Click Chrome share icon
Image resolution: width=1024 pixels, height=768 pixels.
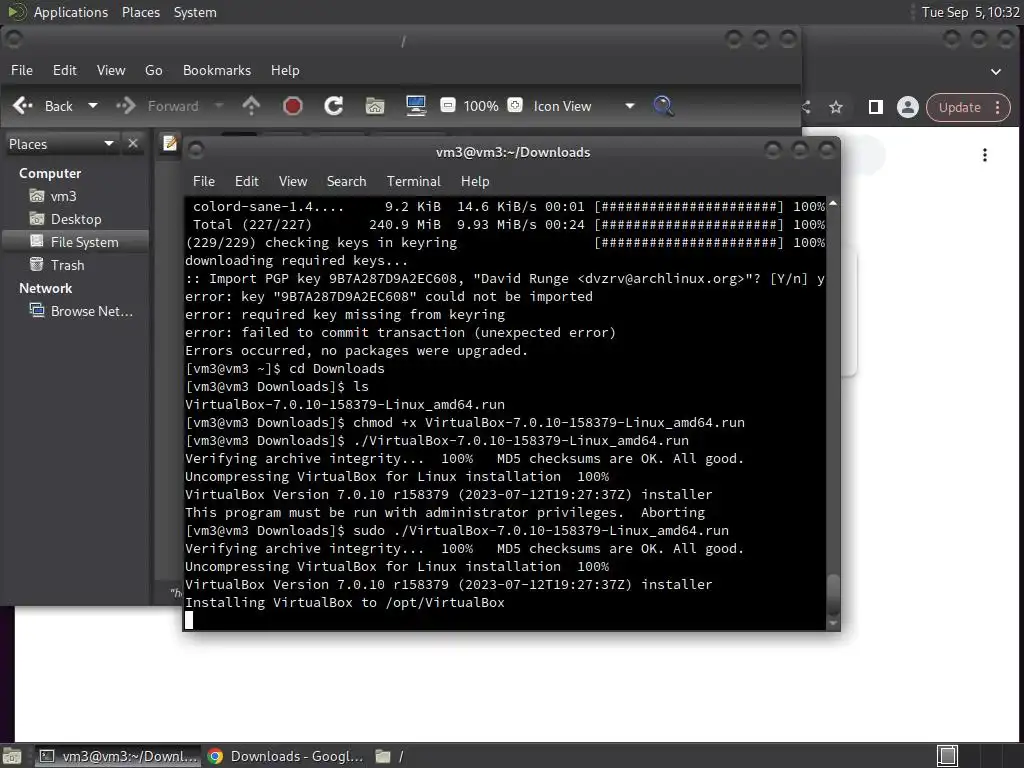(x=806, y=107)
